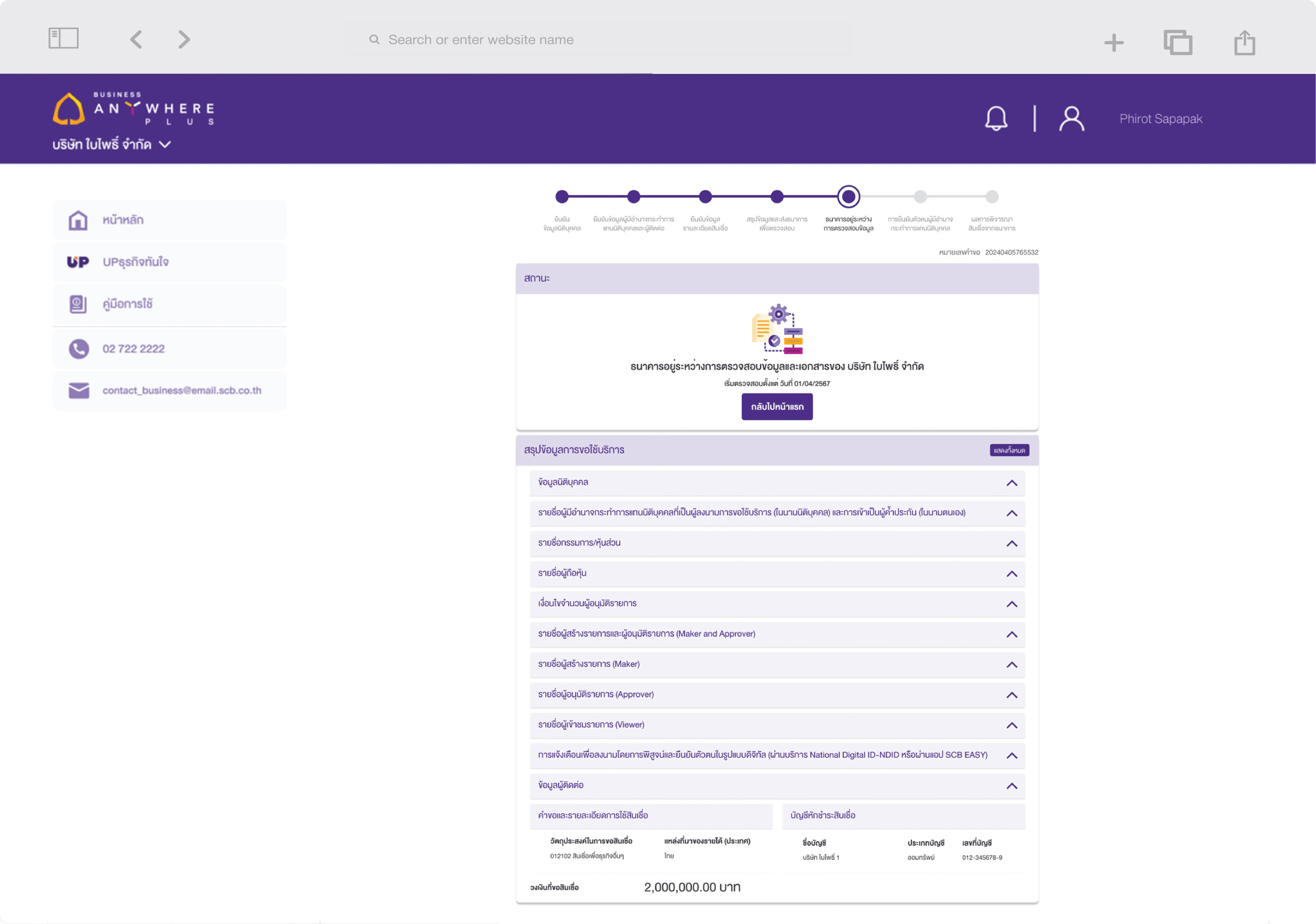Open notifications bell icon
Screen dimensions: 1316x924
coord(996,119)
